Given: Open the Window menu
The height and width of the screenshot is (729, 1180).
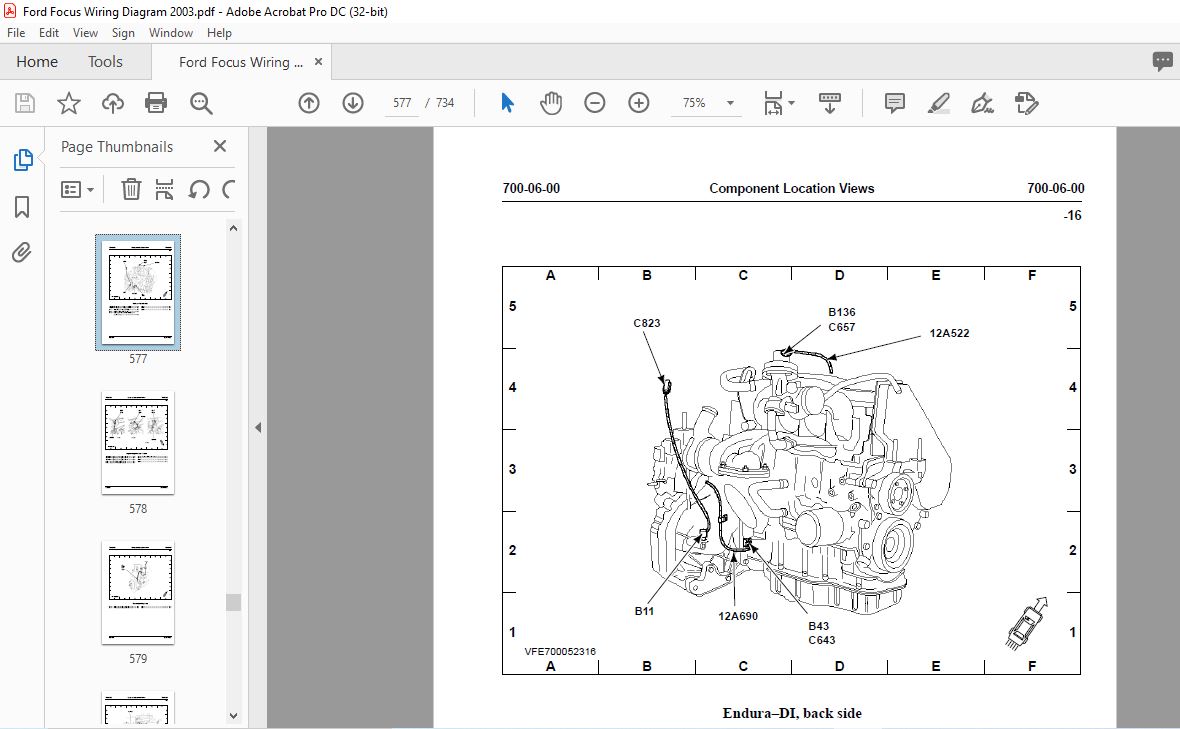Looking at the screenshot, I should 171,32.
